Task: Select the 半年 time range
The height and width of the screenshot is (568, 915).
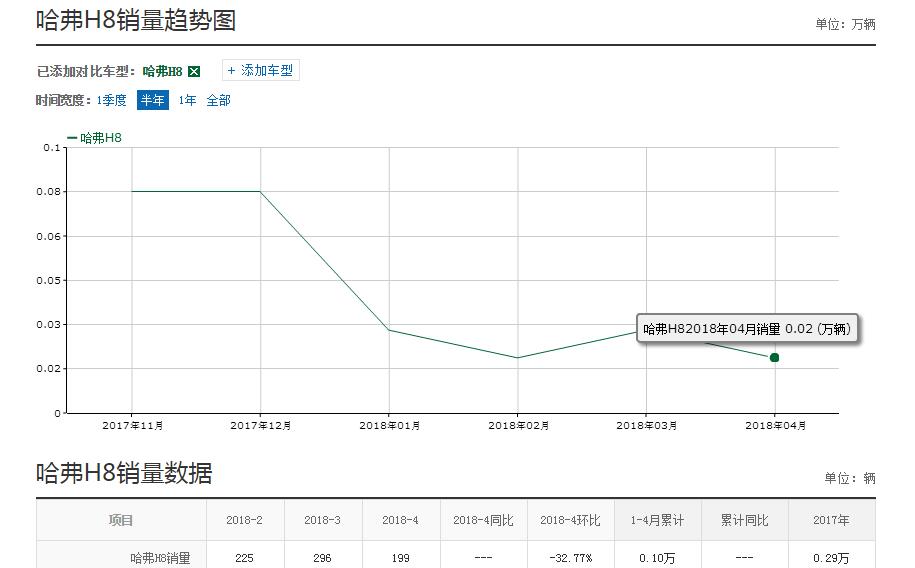Action: [x=153, y=100]
